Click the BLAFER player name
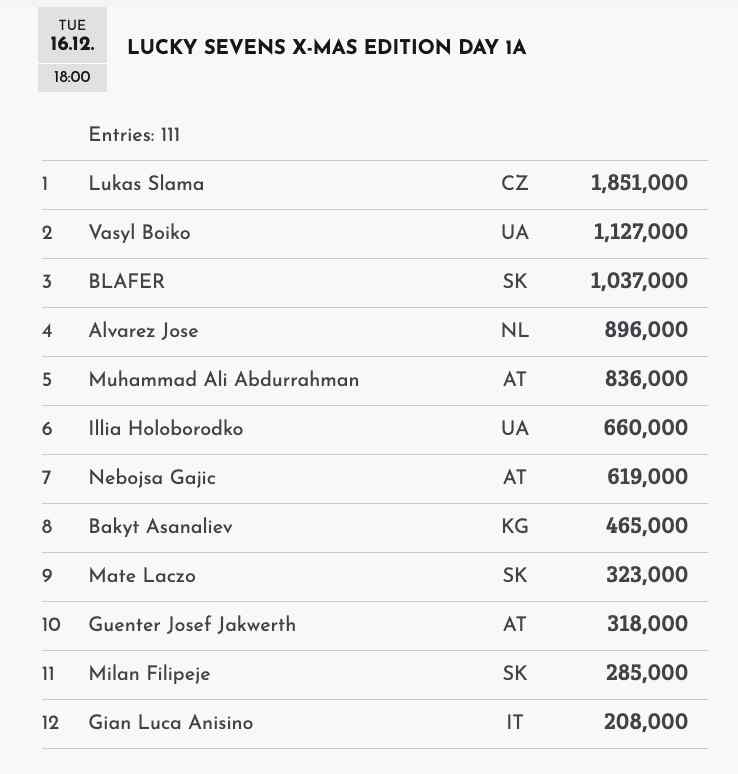Screen dimensions: 738x774 (x=127, y=282)
